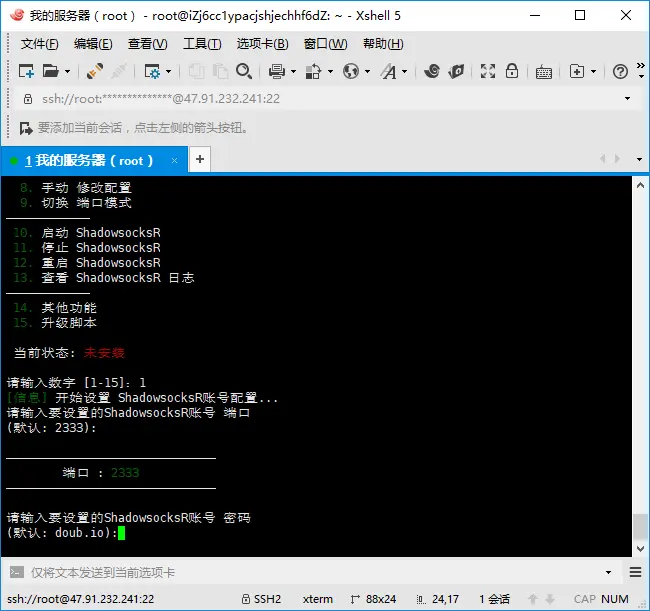650x611 pixels.
Task: Click the SSH2 status bar entry
Action: coord(262,599)
